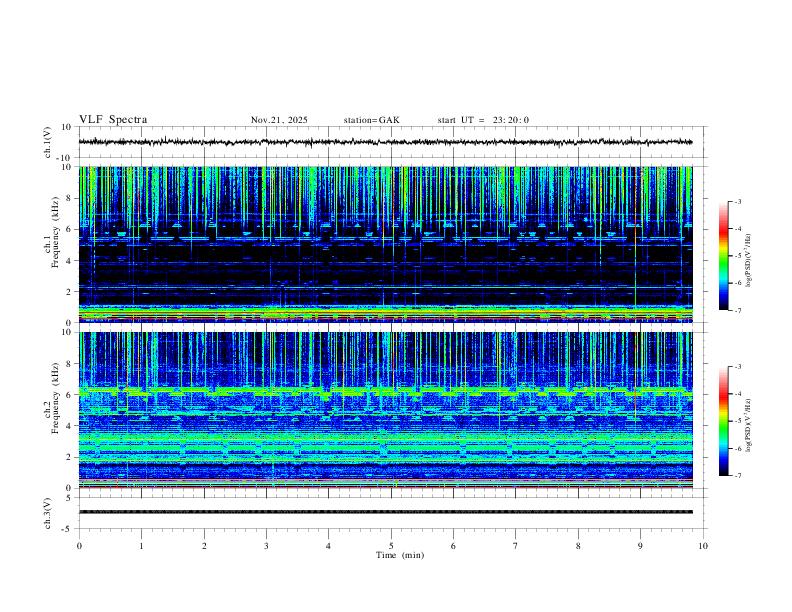Click the "ch.1(V)" waveform axis label

coord(48,142)
